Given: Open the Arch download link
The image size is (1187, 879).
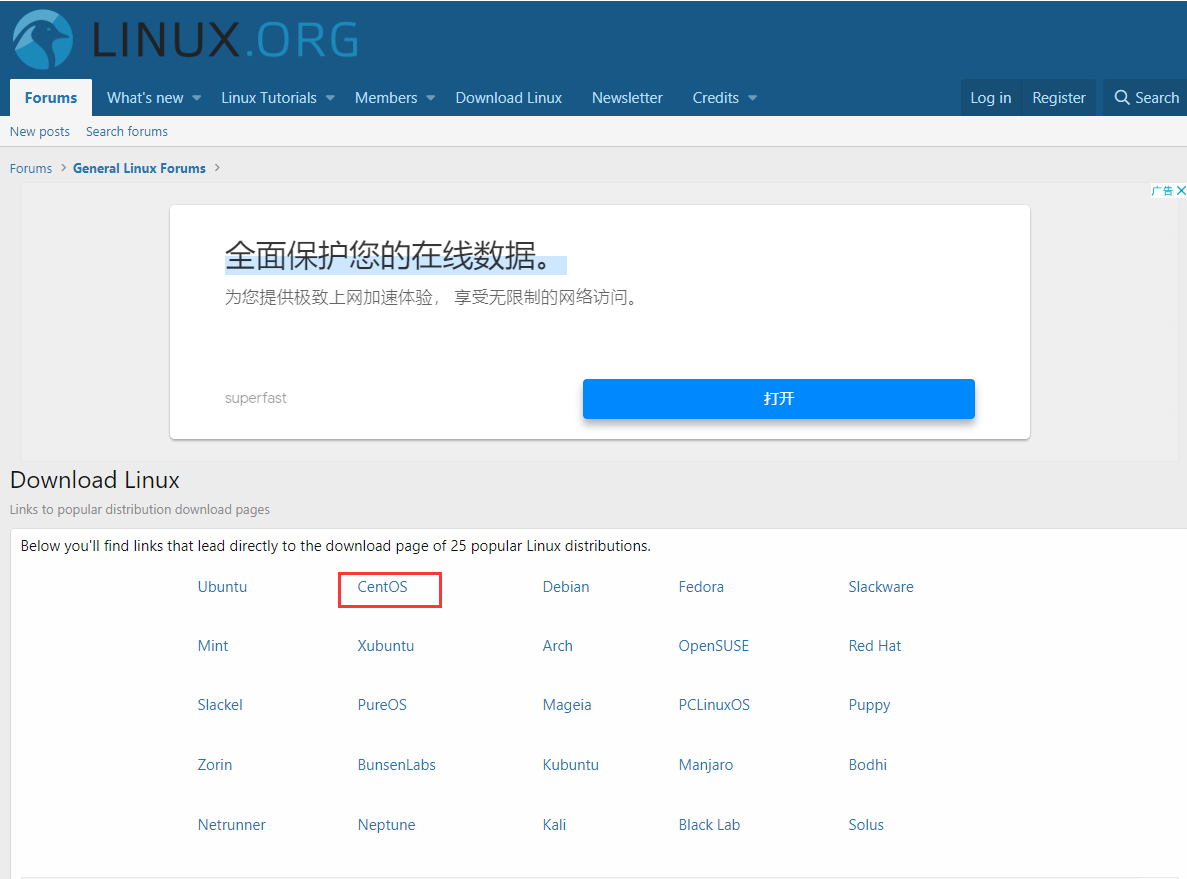Looking at the screenshot, I should [x=557, y=646].
